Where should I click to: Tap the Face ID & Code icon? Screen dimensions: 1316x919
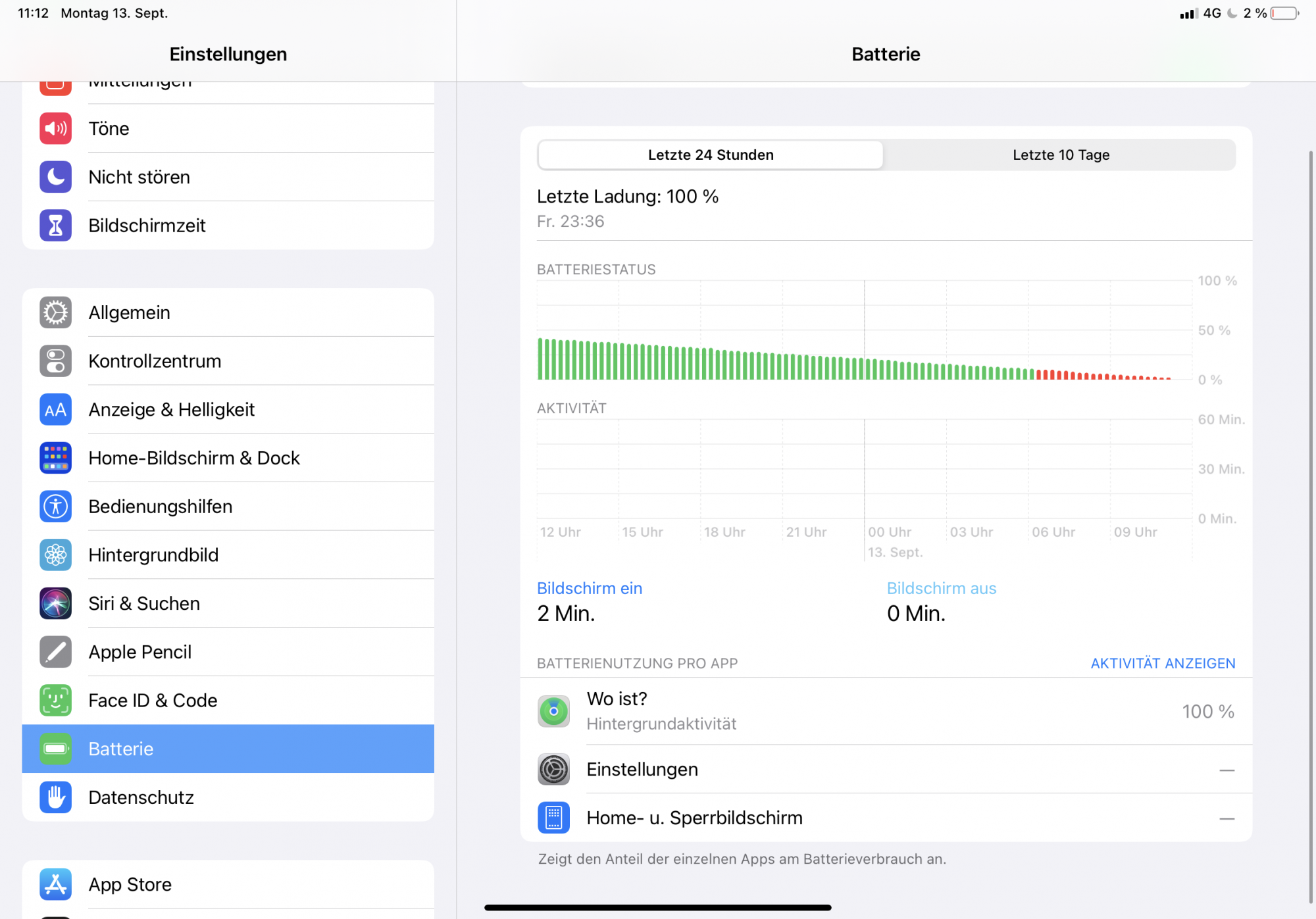pos(55,701)
